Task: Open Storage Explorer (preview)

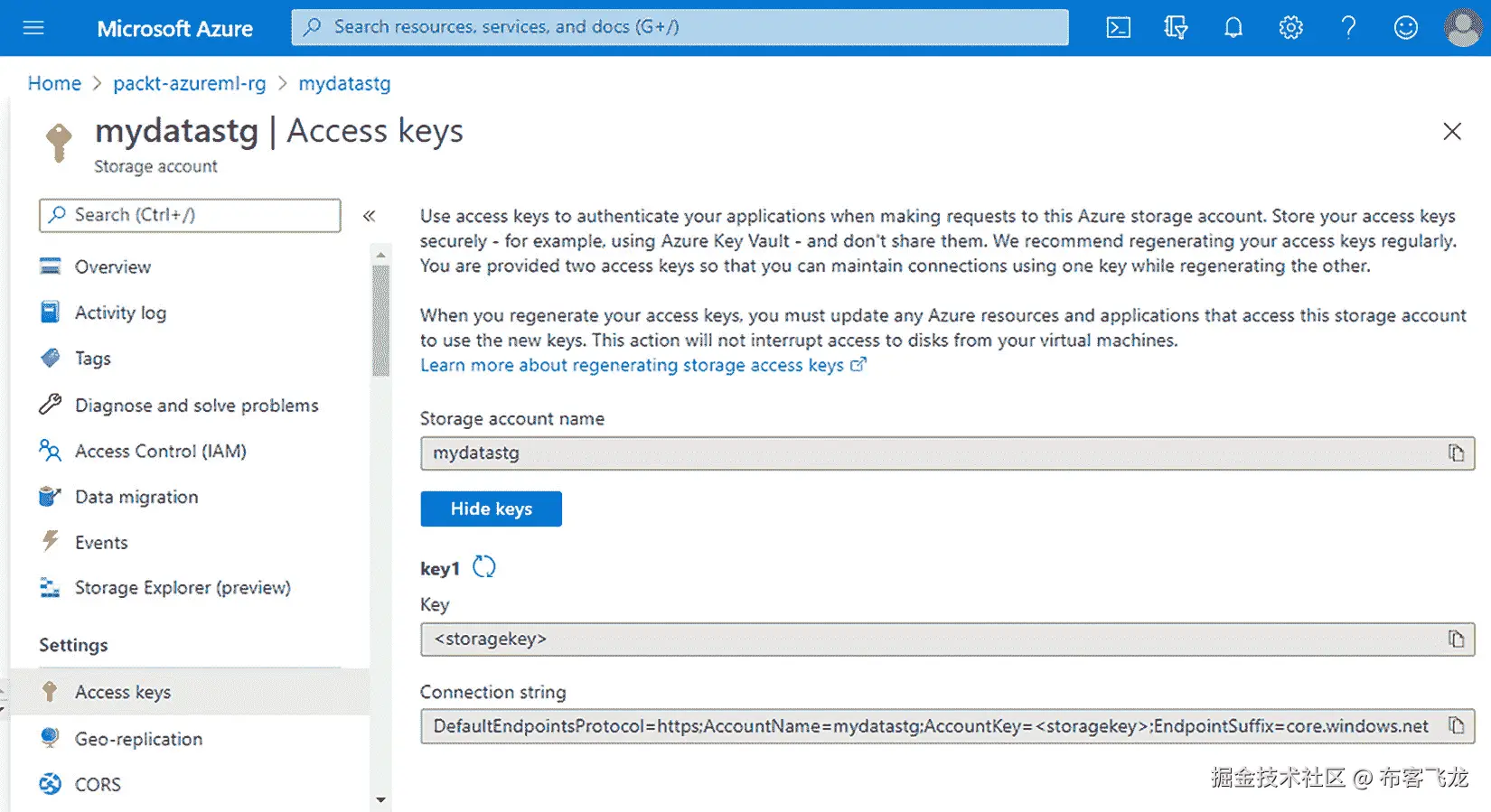Action: [183, 588]
